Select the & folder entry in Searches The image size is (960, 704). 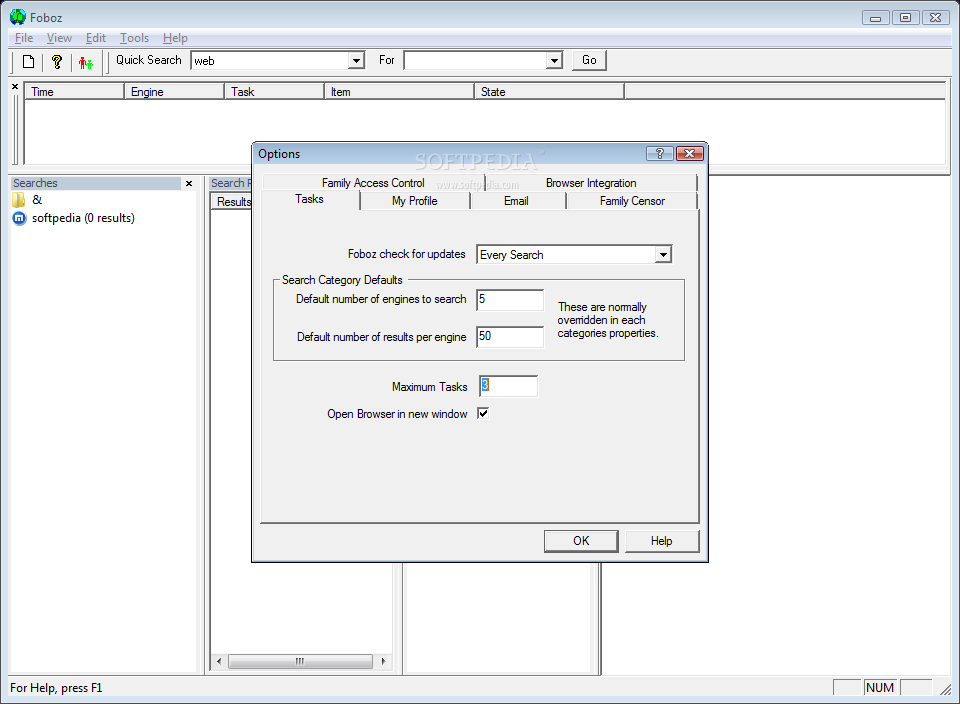(37, 200)
